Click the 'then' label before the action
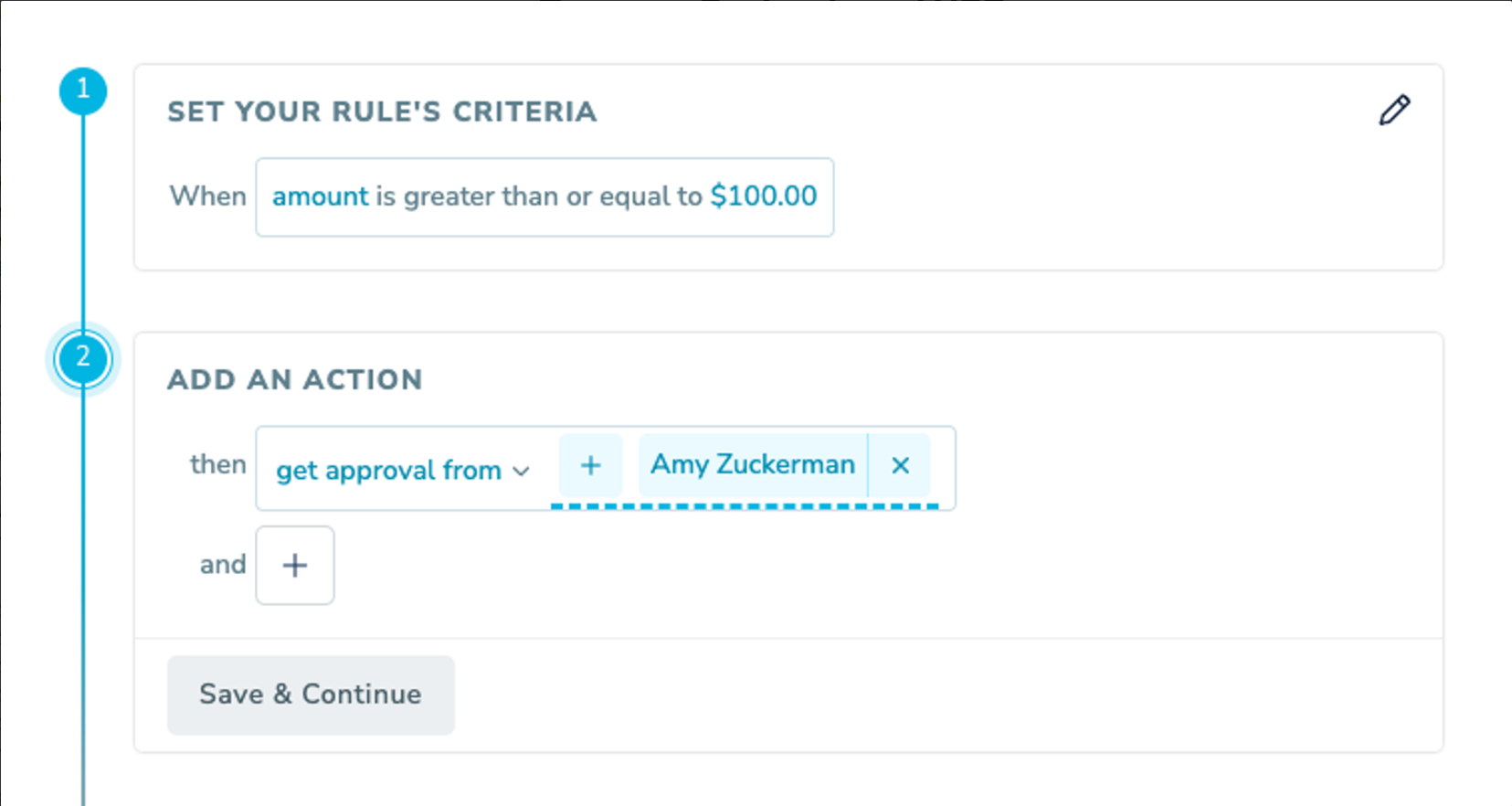1512x806 pixels. pos(217,464)
